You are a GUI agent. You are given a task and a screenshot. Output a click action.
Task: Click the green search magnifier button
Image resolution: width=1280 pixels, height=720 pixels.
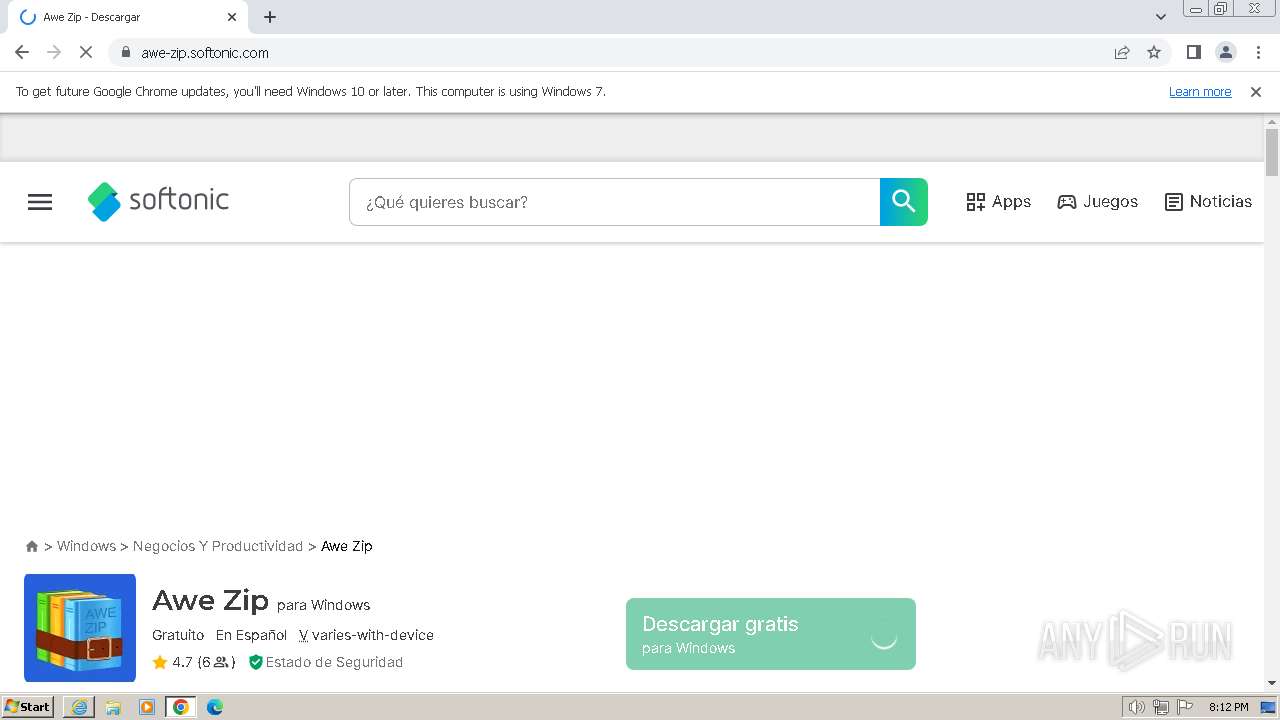tap(904, 202)
